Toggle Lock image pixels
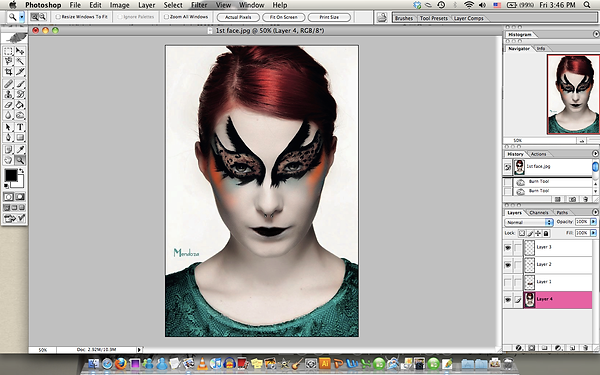The image size is (600, 375). pyautogui.click(x=530, y=233)
